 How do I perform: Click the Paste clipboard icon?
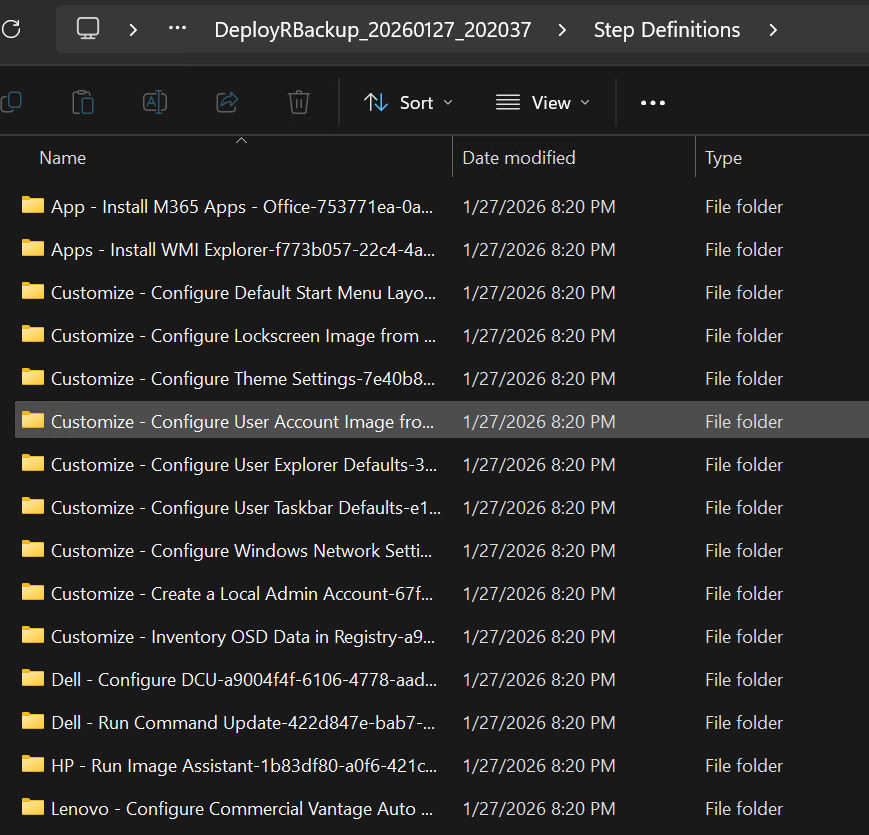pos(83,102)
